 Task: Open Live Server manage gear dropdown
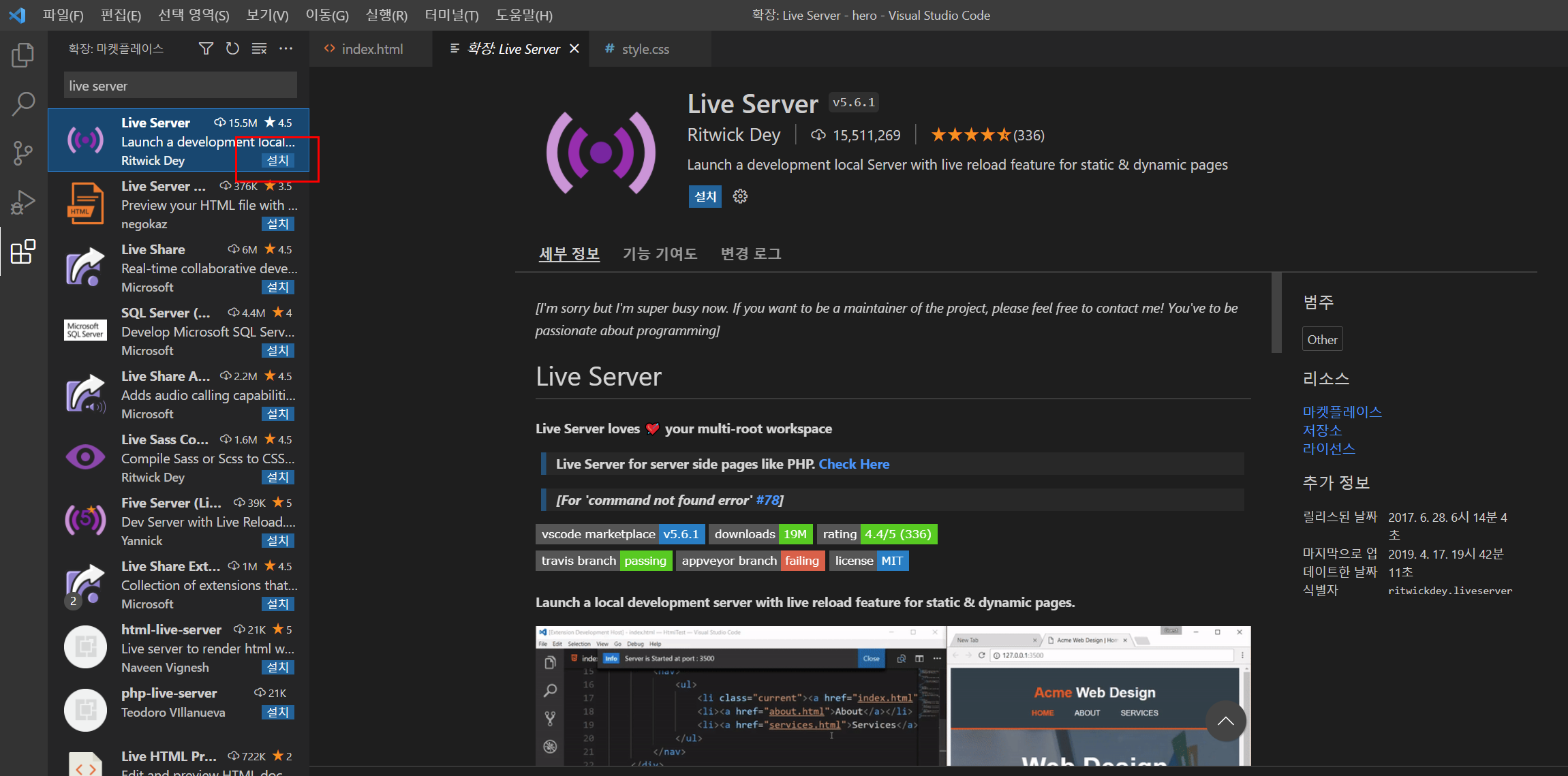[x=740, y=197]
